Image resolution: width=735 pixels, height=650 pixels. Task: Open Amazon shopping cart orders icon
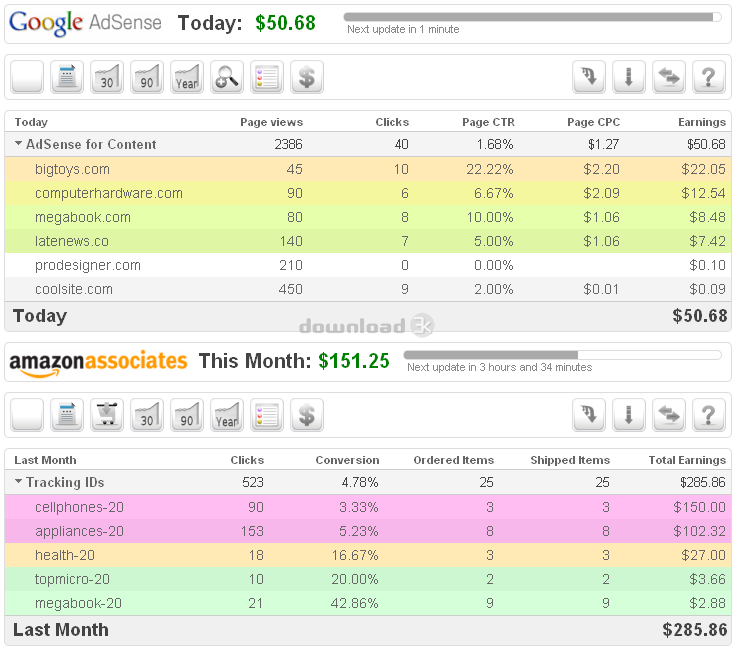[x=107, y=415]
